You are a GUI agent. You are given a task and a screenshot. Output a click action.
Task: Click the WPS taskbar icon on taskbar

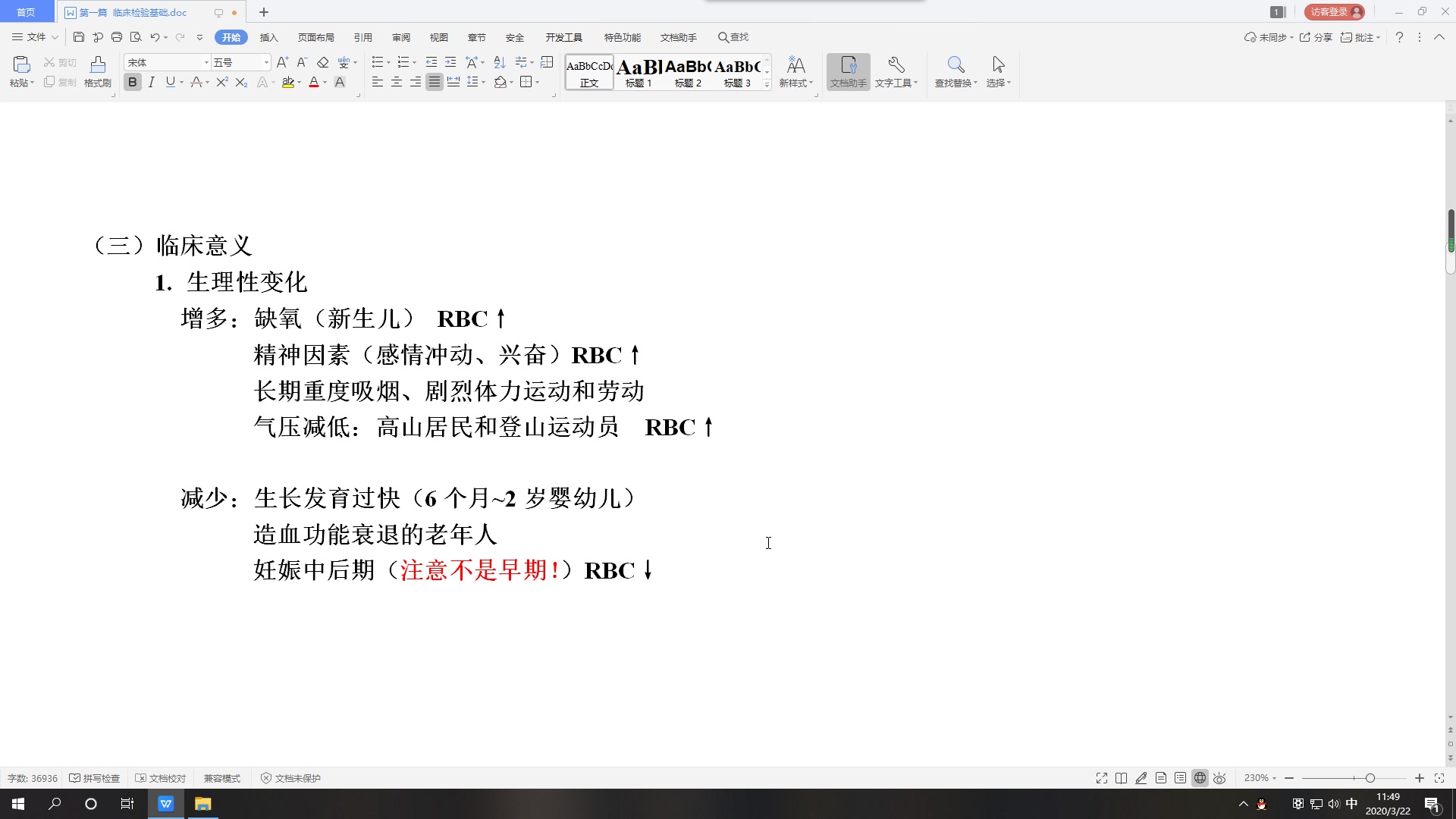pos(165,803)
